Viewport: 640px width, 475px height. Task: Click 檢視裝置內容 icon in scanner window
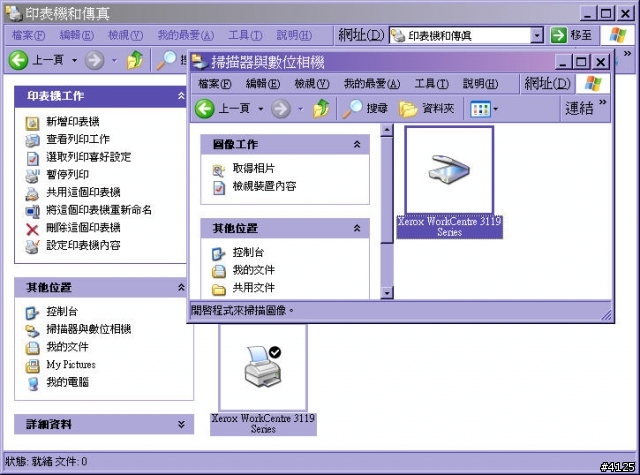[219, 187]
